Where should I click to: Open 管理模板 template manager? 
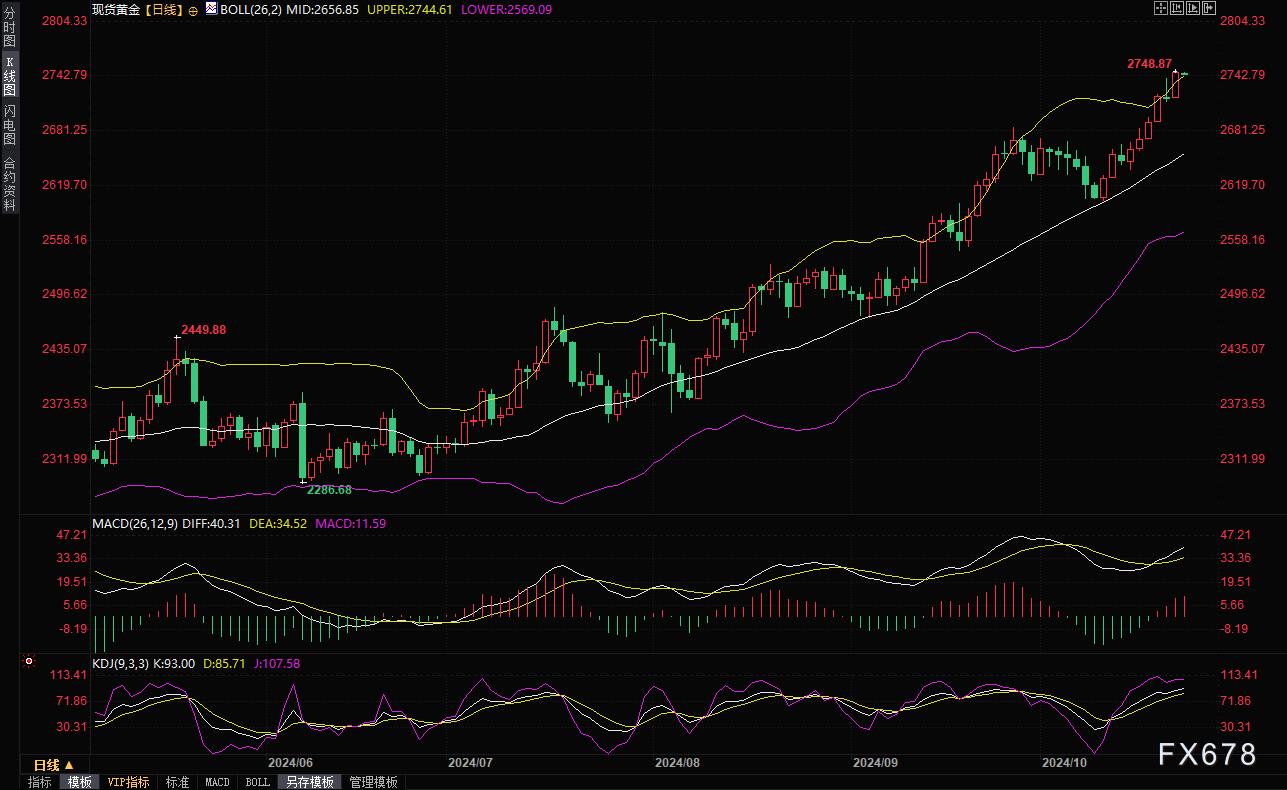(x=373, y=782)
